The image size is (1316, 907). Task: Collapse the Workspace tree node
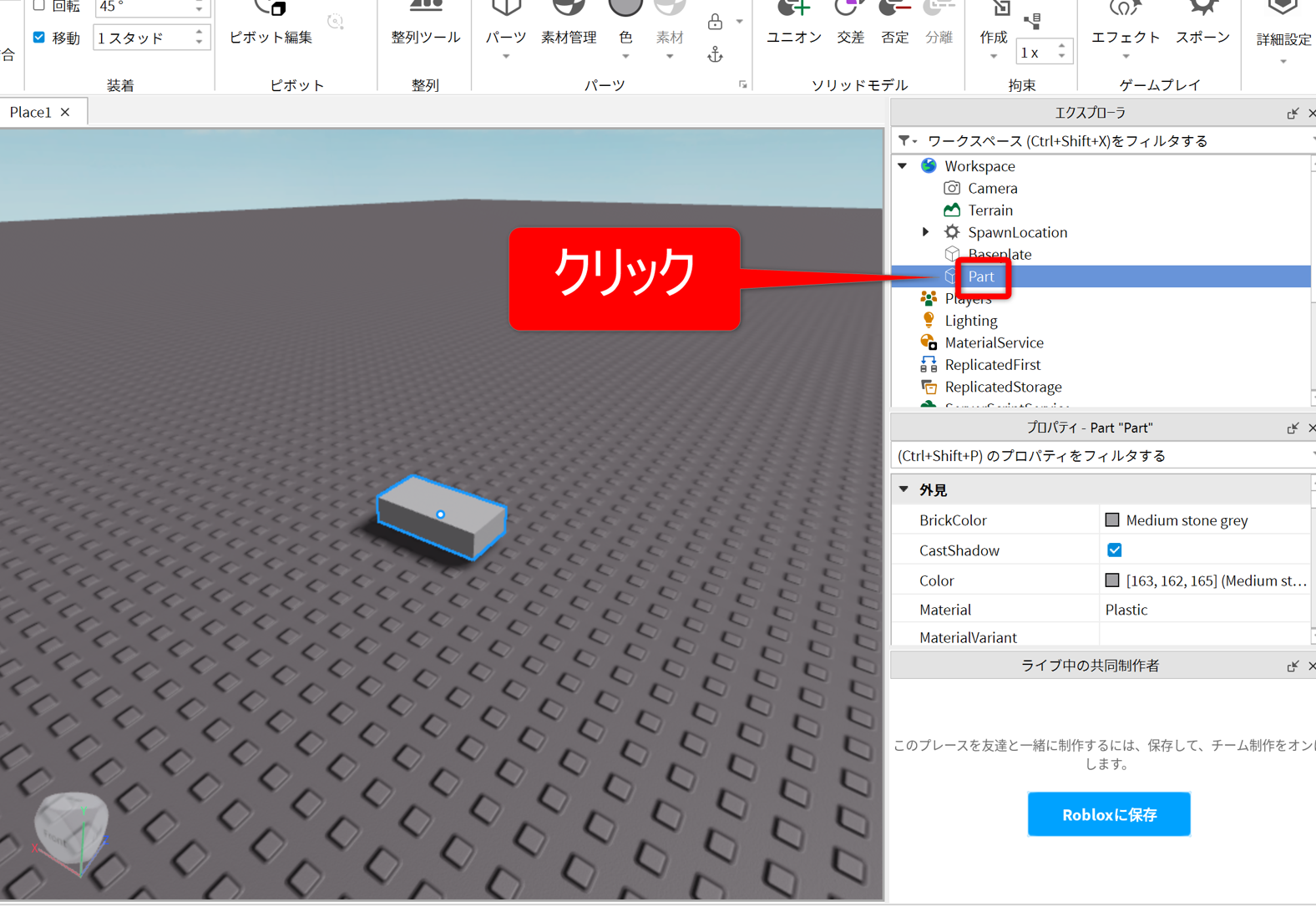pyautogui.click(x=903, y=166)
